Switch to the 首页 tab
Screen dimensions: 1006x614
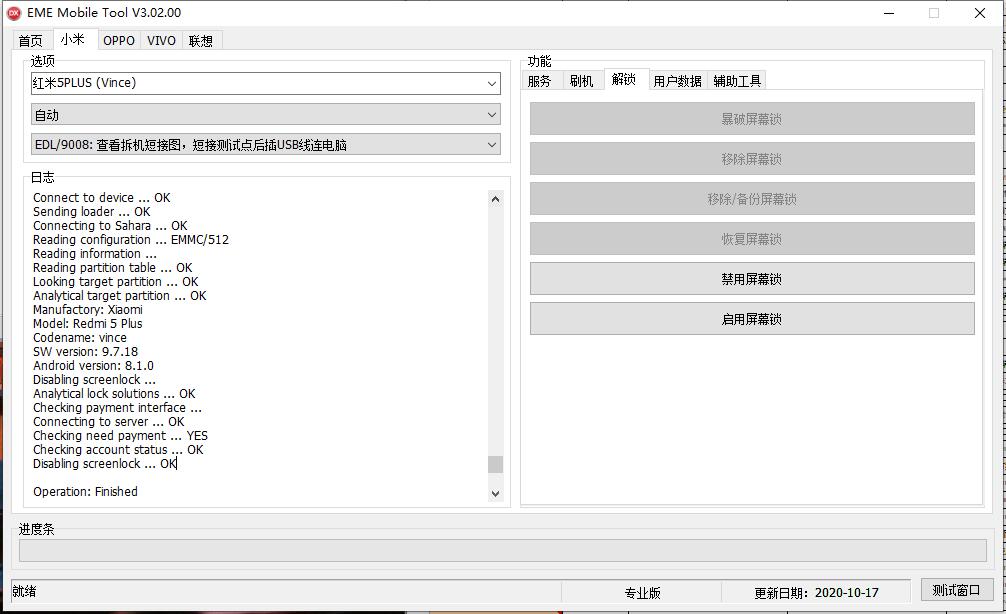(31, 41)
